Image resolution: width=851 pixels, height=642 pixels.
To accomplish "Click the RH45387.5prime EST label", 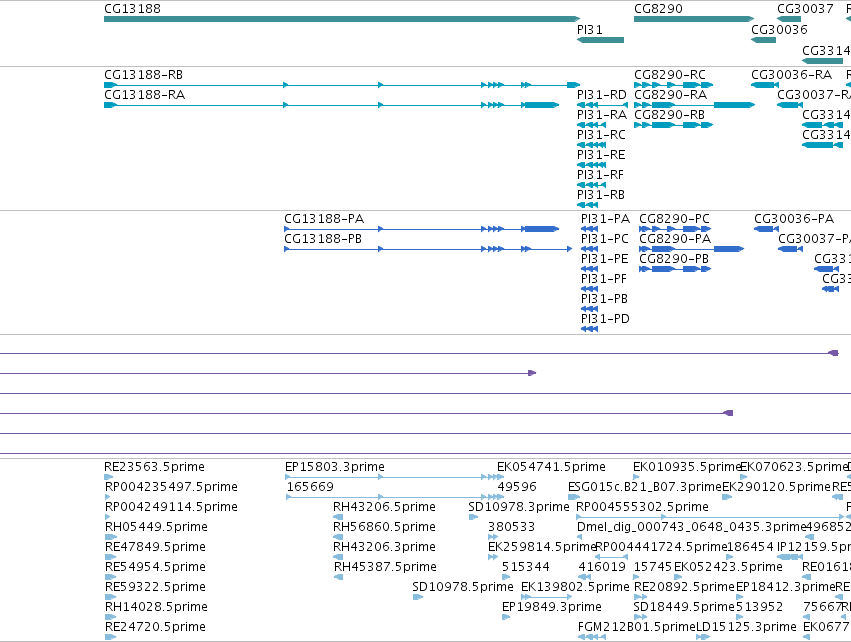I will coord(385,567).
